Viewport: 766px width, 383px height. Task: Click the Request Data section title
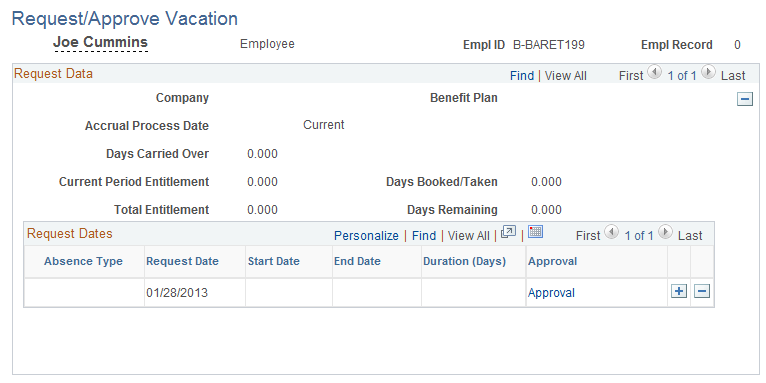(53, 74)
